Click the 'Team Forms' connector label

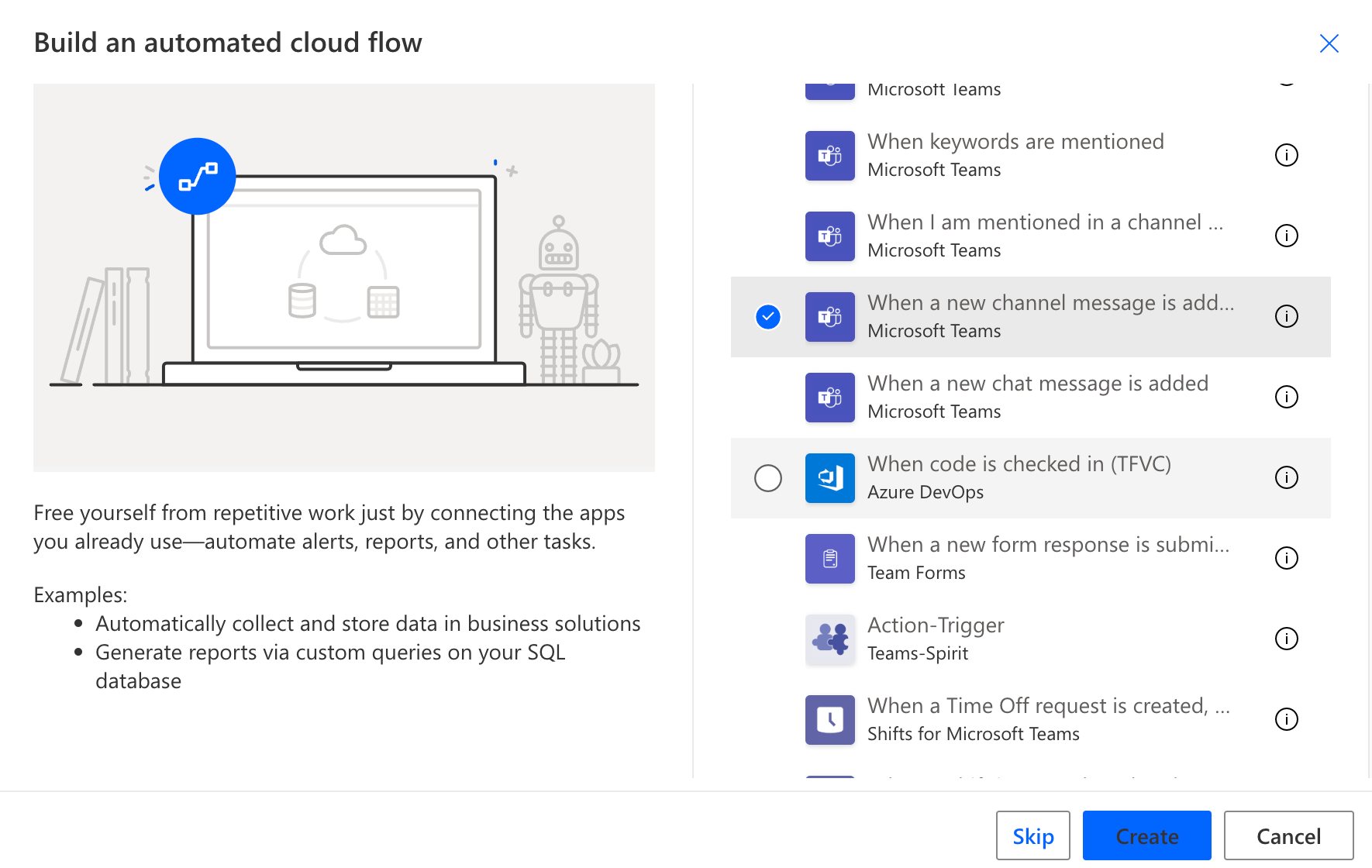916,573
